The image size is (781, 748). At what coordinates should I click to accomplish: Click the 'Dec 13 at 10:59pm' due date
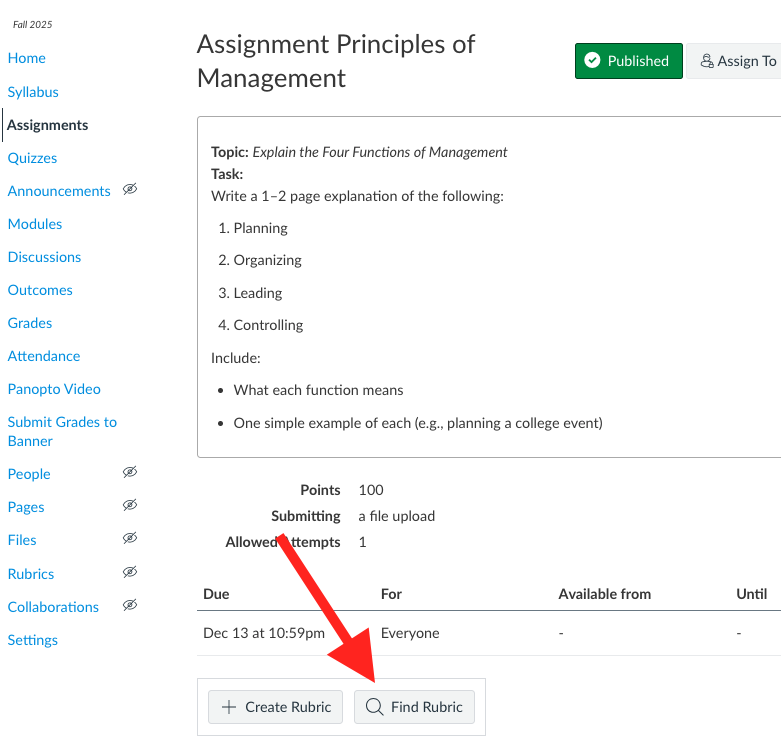point(264,633)
